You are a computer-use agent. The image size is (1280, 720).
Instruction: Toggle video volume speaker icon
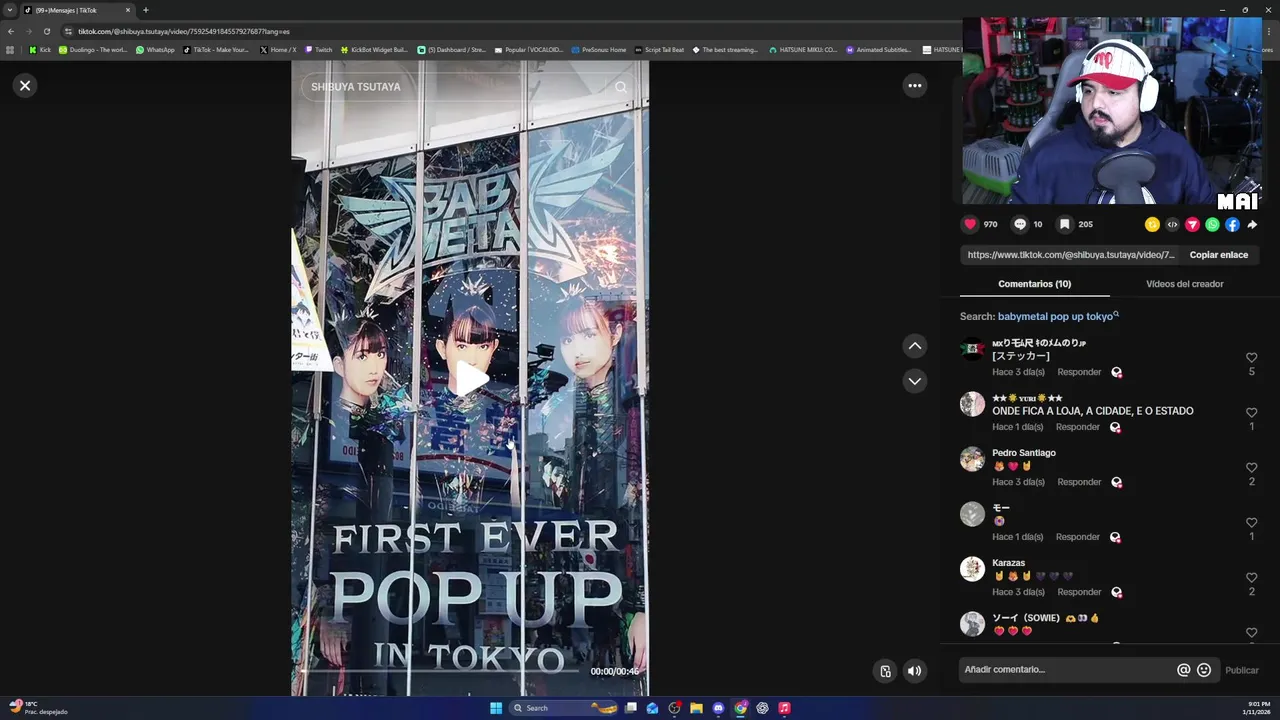914,671
